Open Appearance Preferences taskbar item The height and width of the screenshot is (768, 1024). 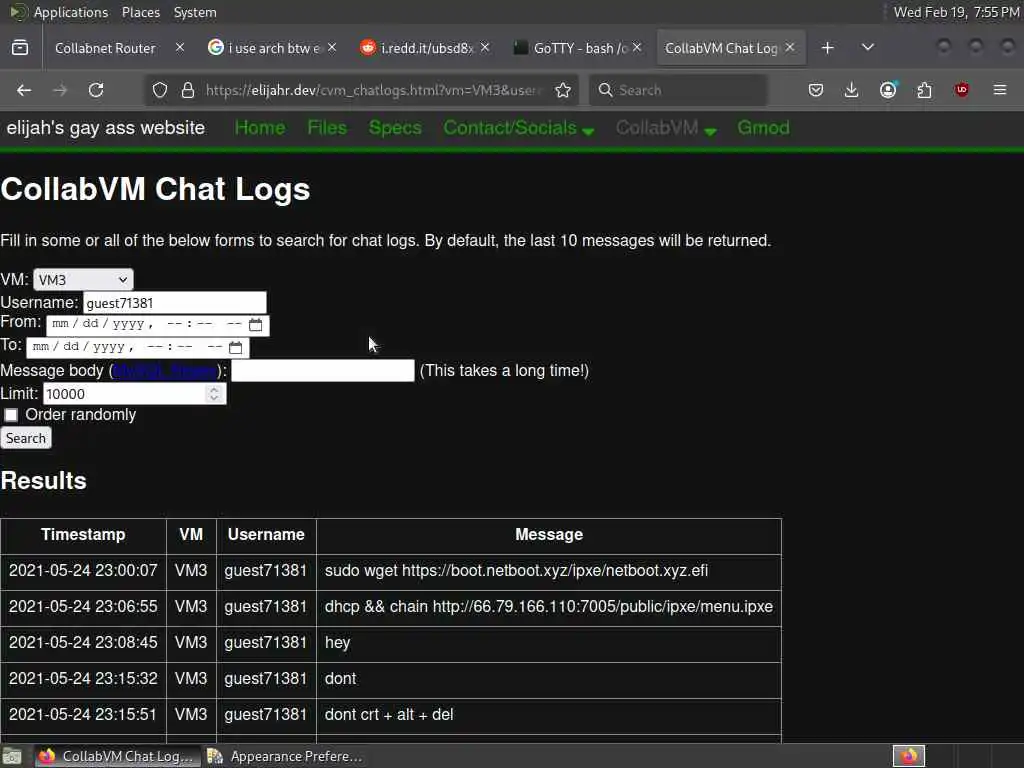click(285, 756)
